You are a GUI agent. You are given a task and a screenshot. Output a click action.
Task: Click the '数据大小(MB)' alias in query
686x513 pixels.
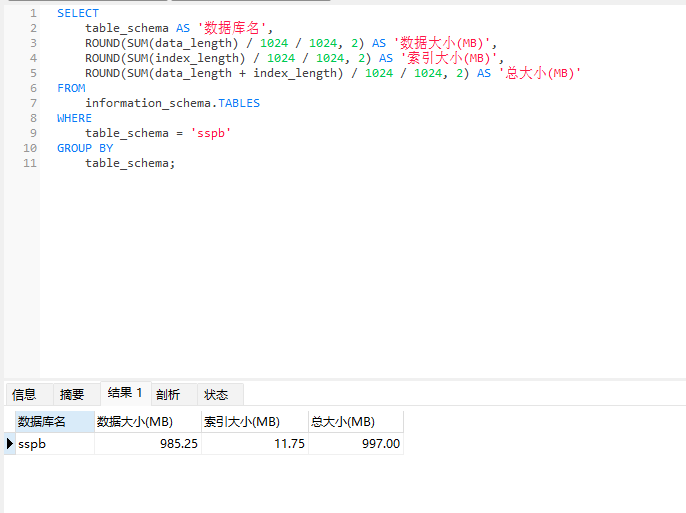441,43
